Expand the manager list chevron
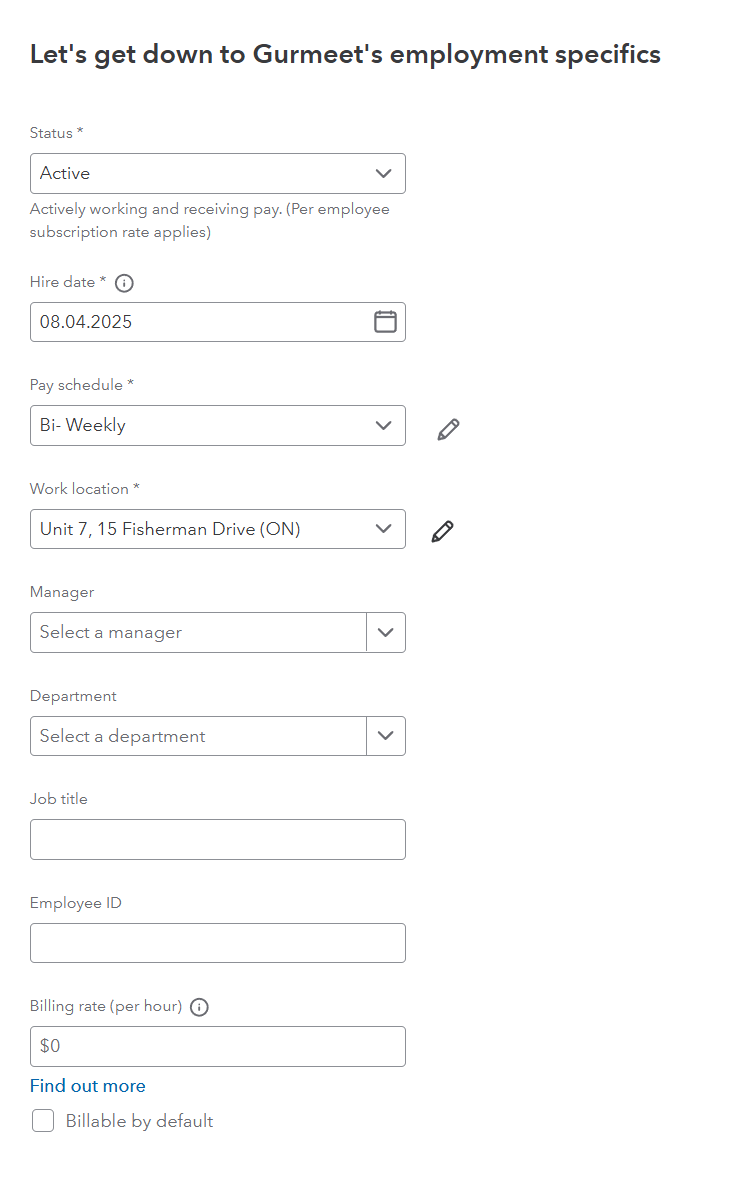 386,633
